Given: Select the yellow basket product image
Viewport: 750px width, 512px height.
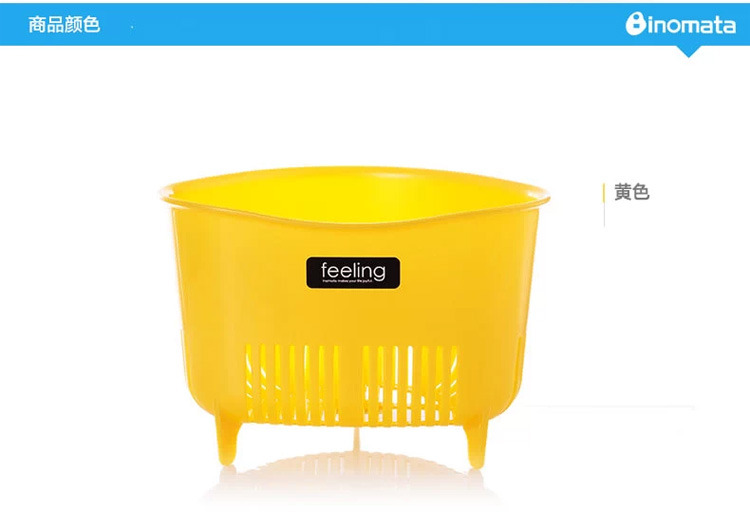Looking at the screenshot, I should (354, 316).
